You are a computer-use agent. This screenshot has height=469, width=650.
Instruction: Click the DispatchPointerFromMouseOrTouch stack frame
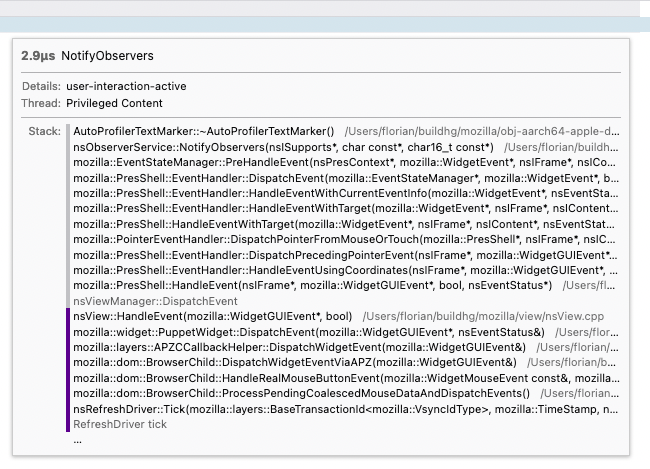coord(346,240)
